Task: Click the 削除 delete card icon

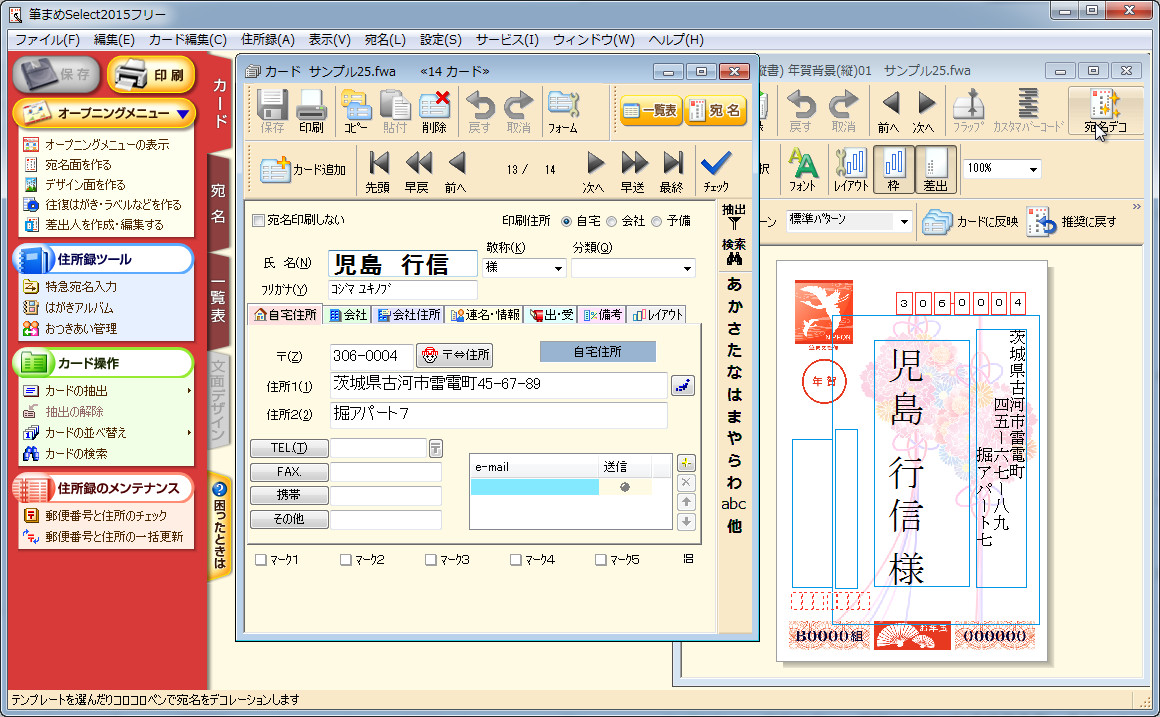Action: [434, 111]
